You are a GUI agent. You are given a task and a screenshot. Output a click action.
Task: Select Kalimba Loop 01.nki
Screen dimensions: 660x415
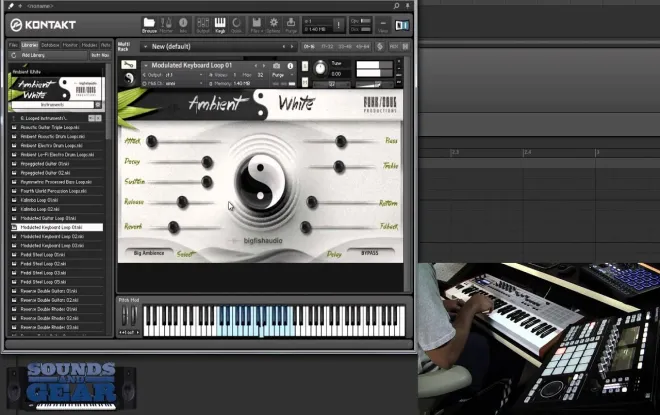tap(39, 200)
